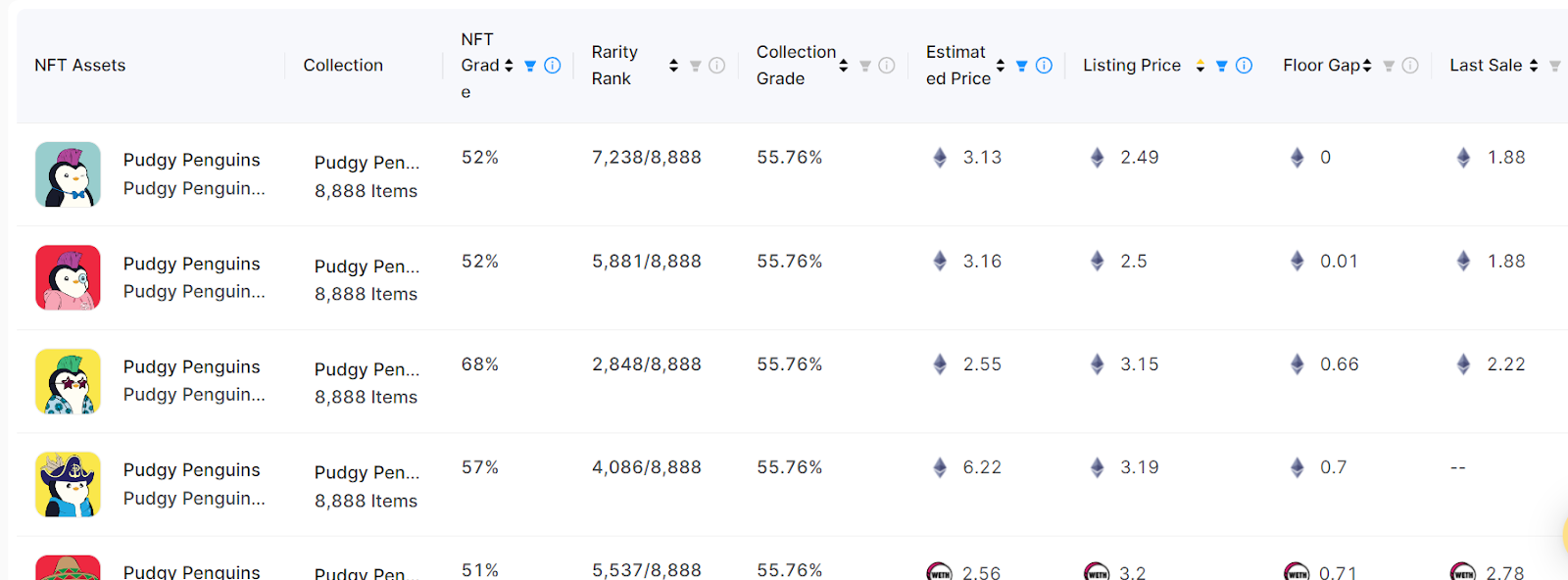The width and height of the screenshot is (1568, 580).
Task: Open the Rarity Rank filter icon
Action: (695, 66)
